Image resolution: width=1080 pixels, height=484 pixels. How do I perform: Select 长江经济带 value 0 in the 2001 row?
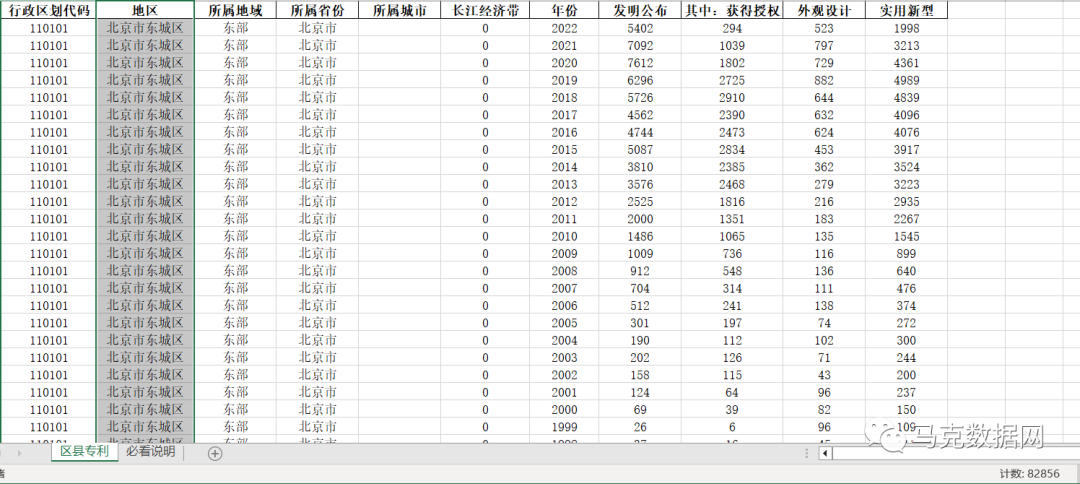486,392
